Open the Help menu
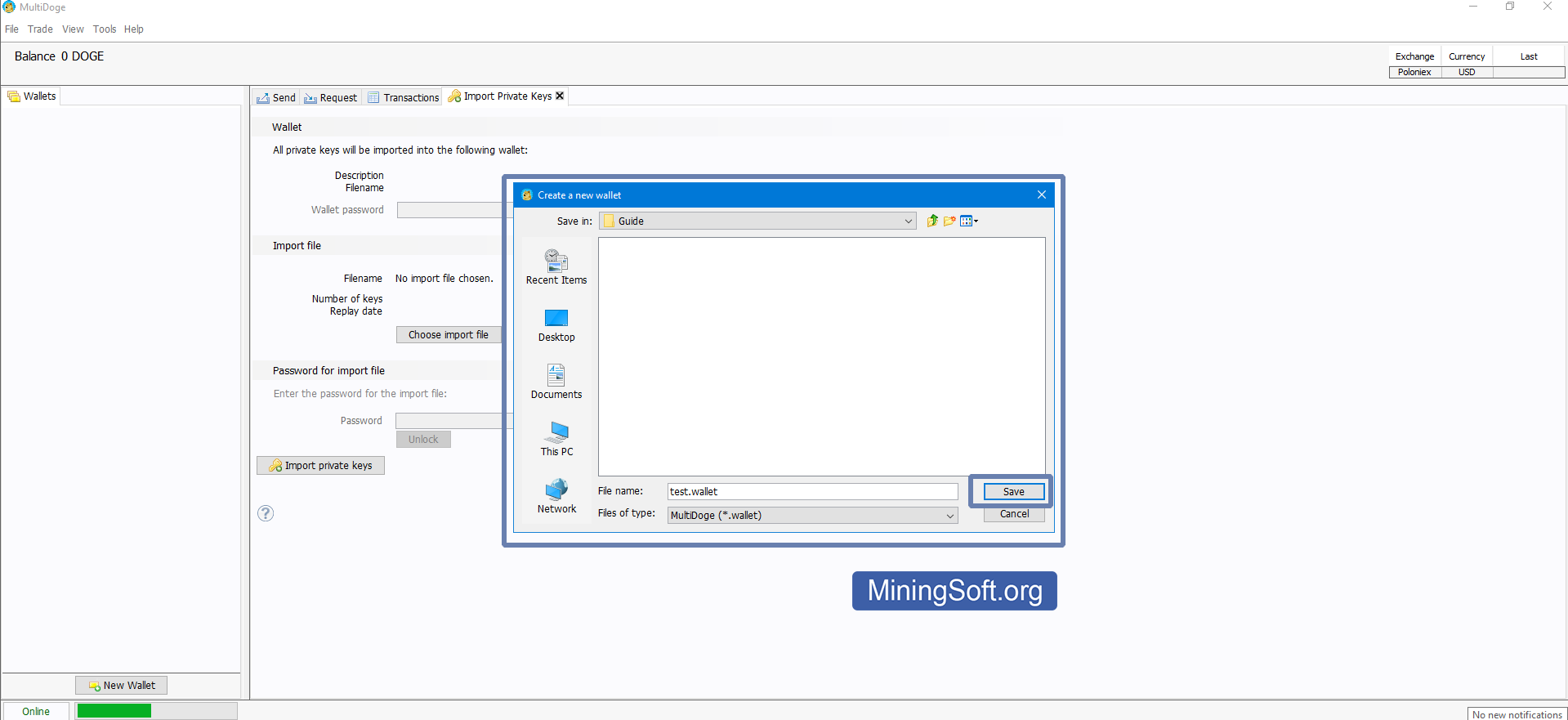 point(134,29)
